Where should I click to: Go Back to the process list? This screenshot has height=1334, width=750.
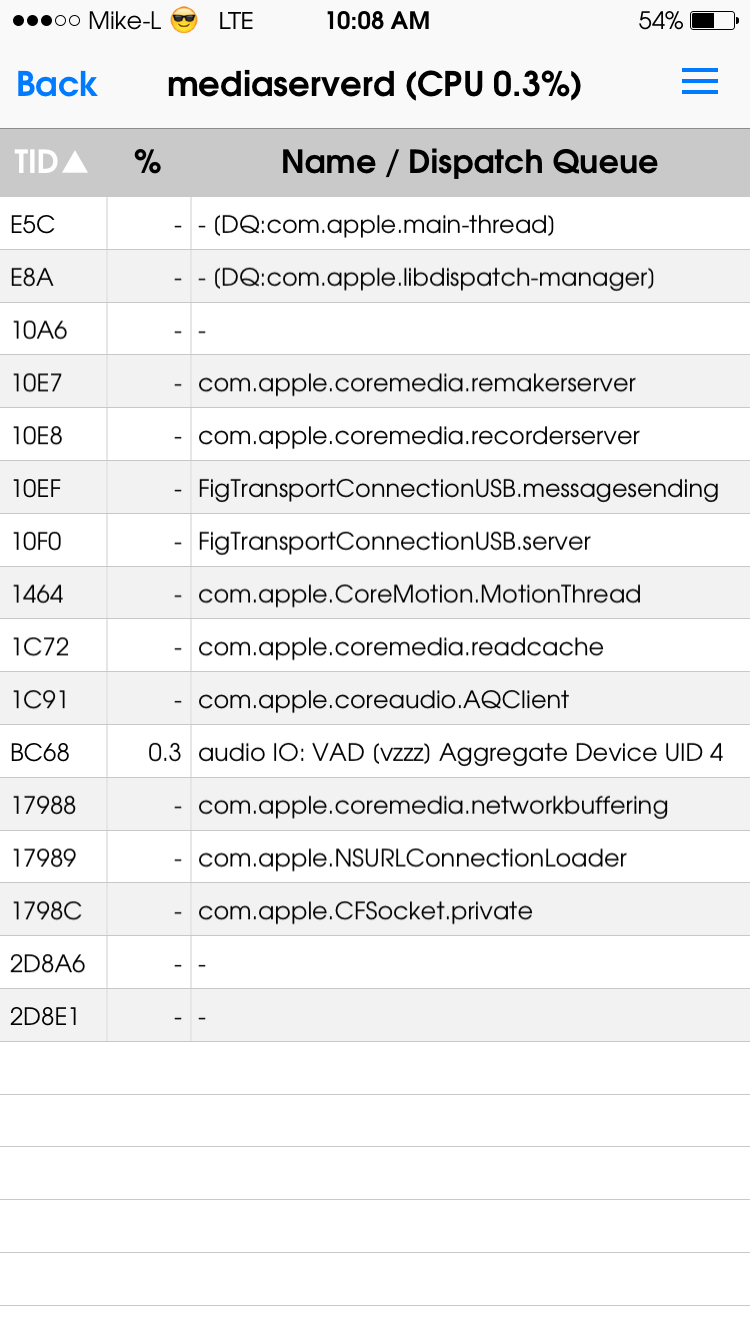57,84
